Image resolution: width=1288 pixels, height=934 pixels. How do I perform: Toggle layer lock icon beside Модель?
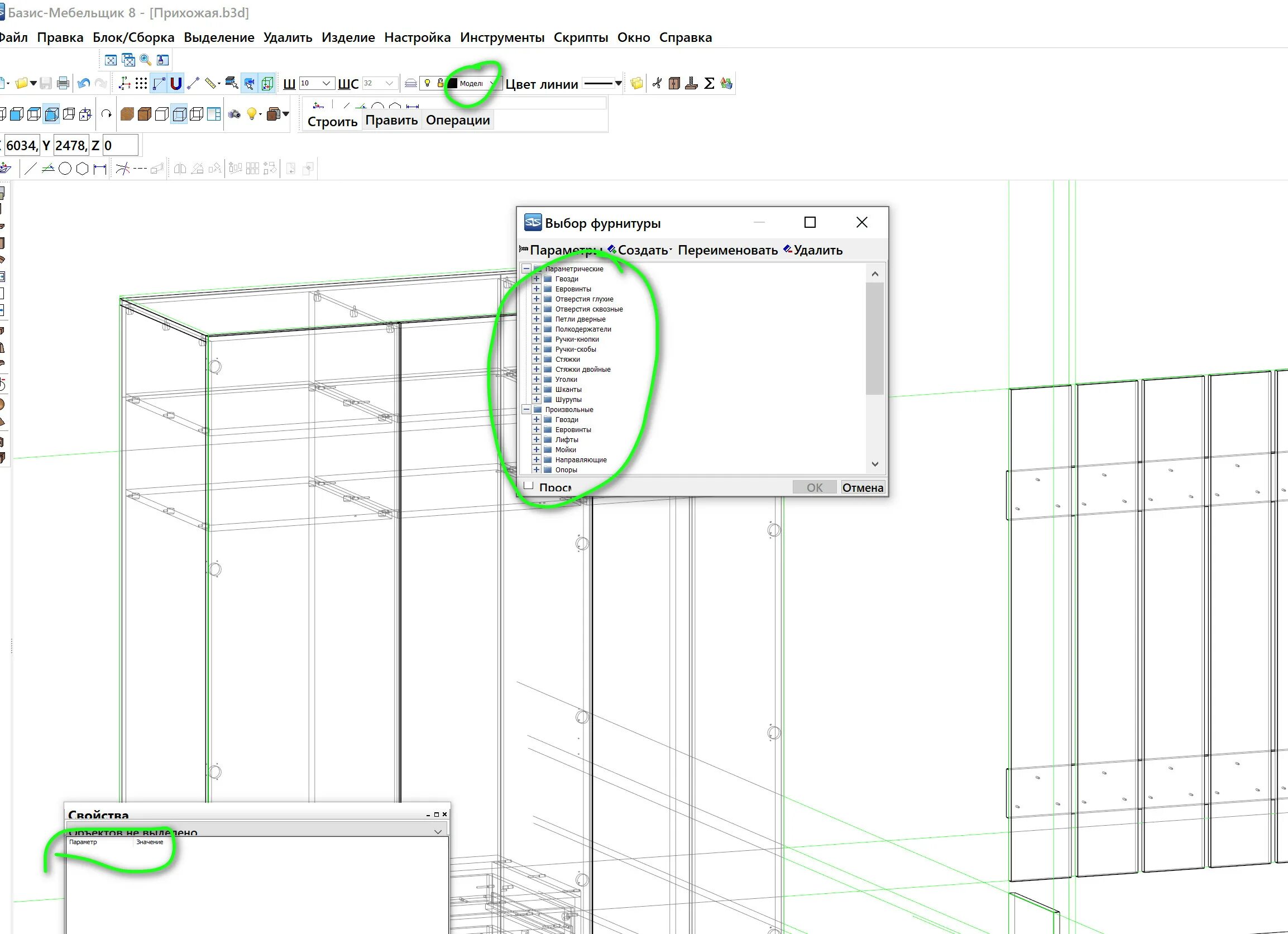(440, 84)
